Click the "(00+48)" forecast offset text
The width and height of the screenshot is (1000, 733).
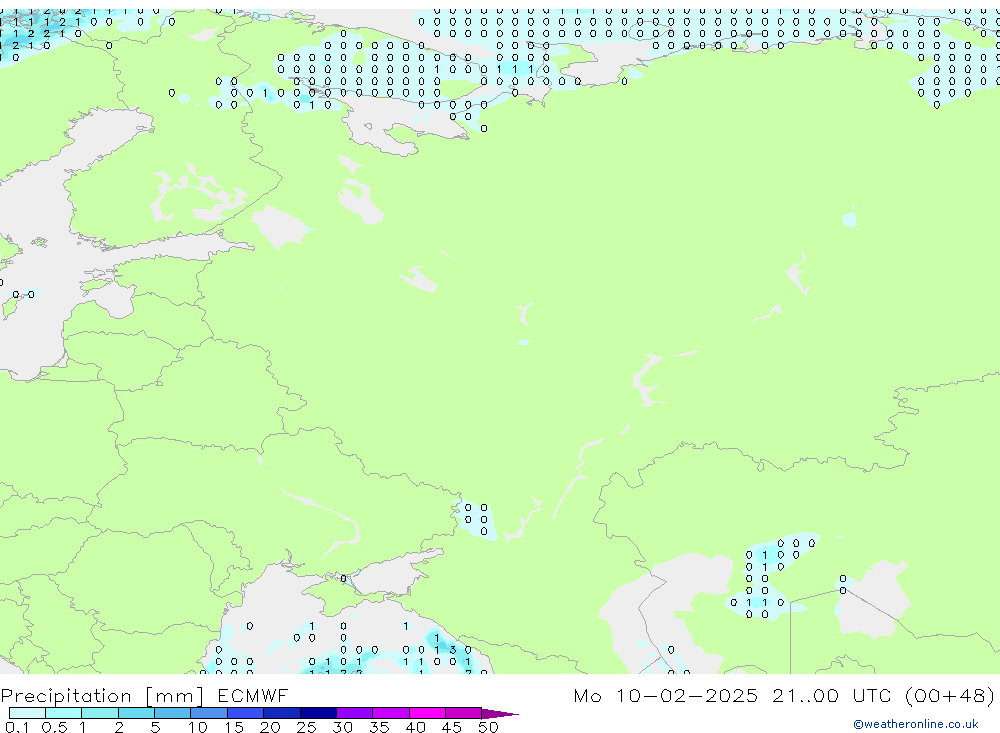(x=950, y=695)
